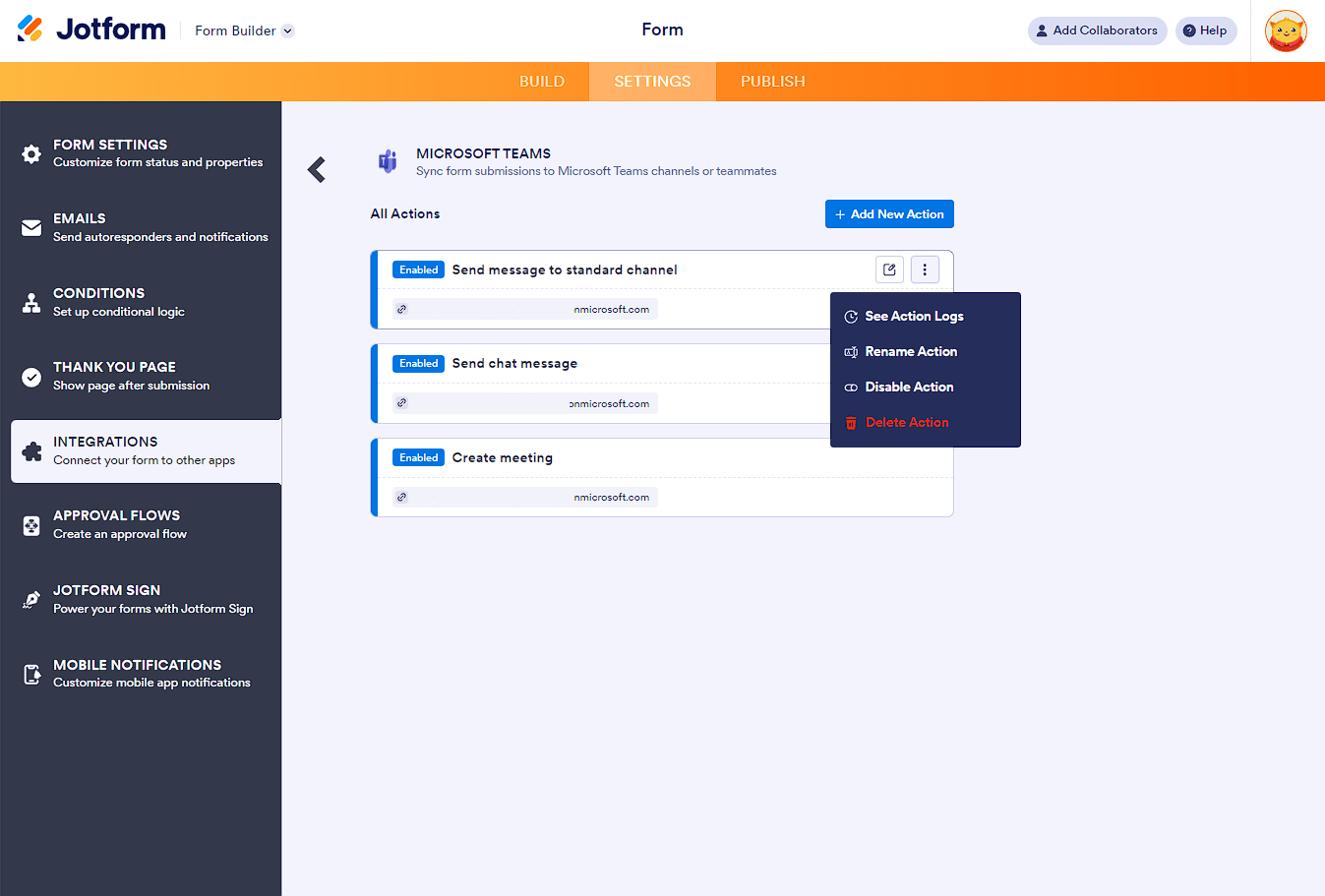Viewport: 1325px width, 896px height.
Task: Open the Emails envelope icon
Action: pos(31,228)
